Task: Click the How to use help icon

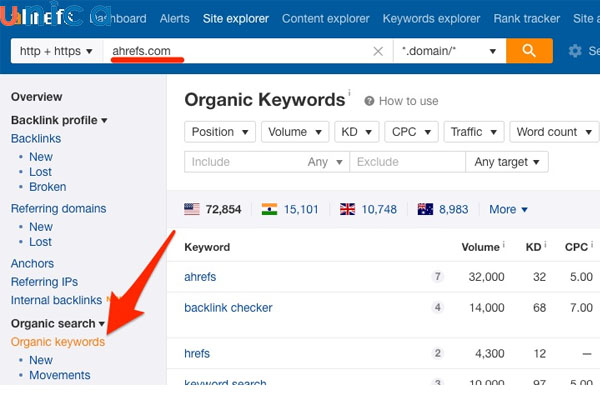Action: click(x=370, y=101)
